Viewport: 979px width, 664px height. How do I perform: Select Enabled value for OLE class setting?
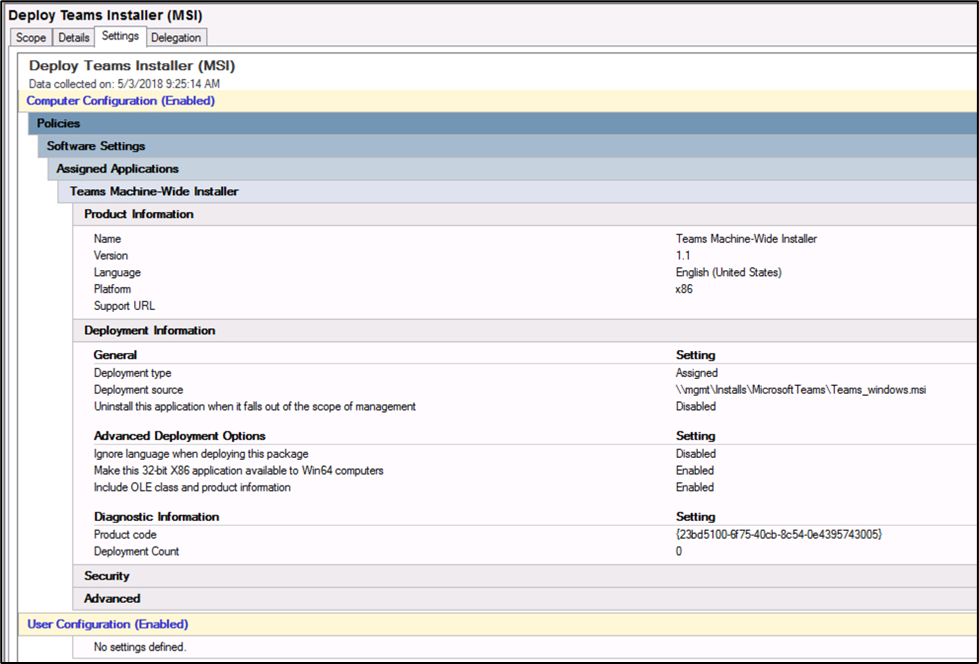[695, 487]
